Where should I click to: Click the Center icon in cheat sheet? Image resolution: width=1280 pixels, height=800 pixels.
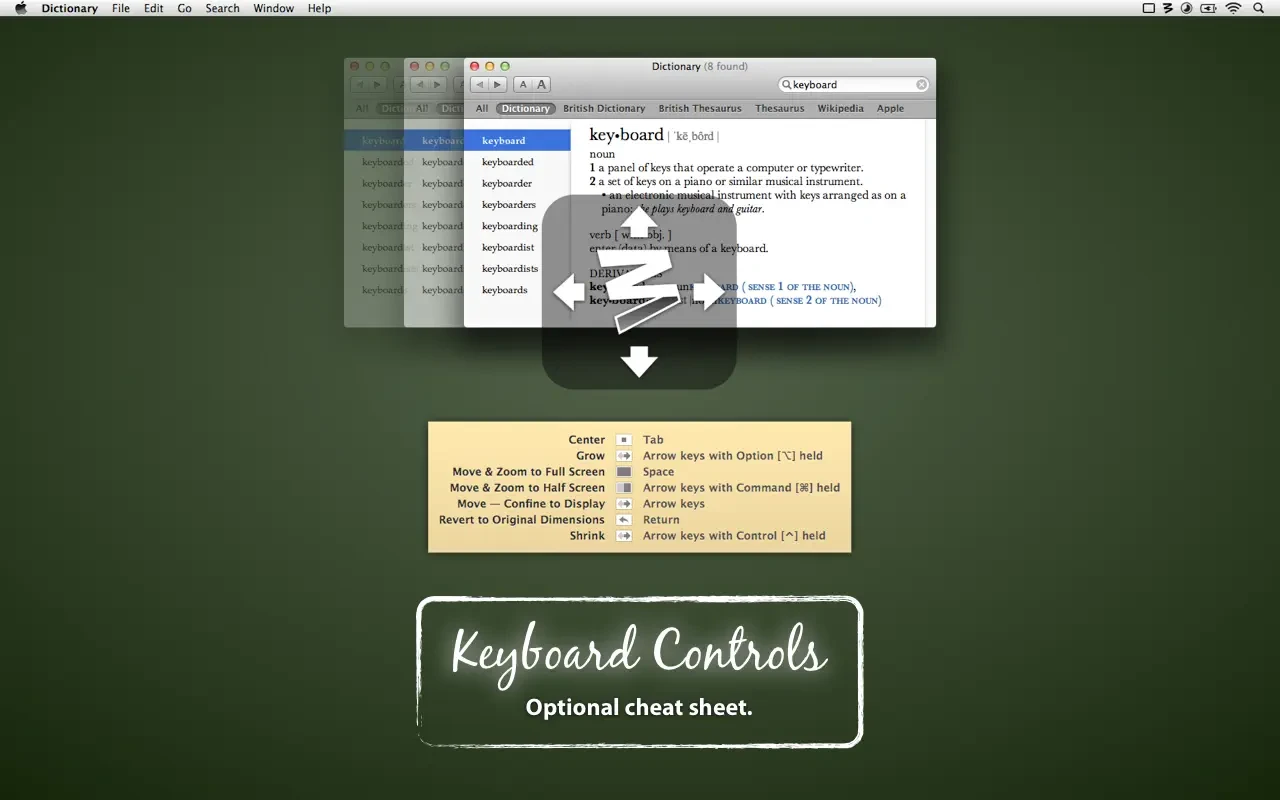point(624,440)
